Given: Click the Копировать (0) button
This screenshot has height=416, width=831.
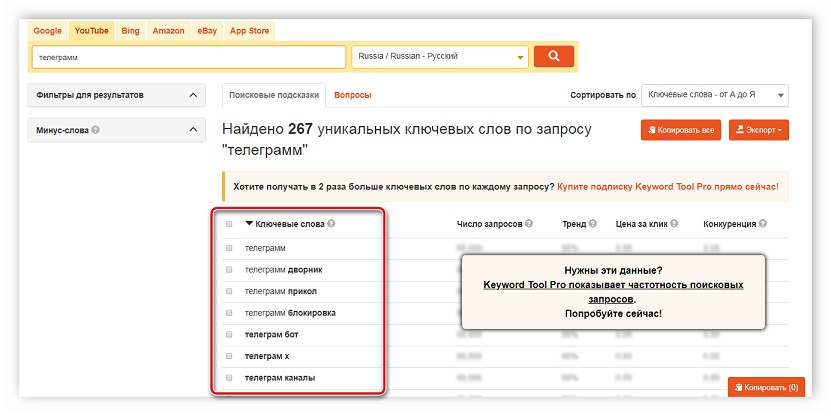Looking at the screenshot, I should tap(766, 387).
